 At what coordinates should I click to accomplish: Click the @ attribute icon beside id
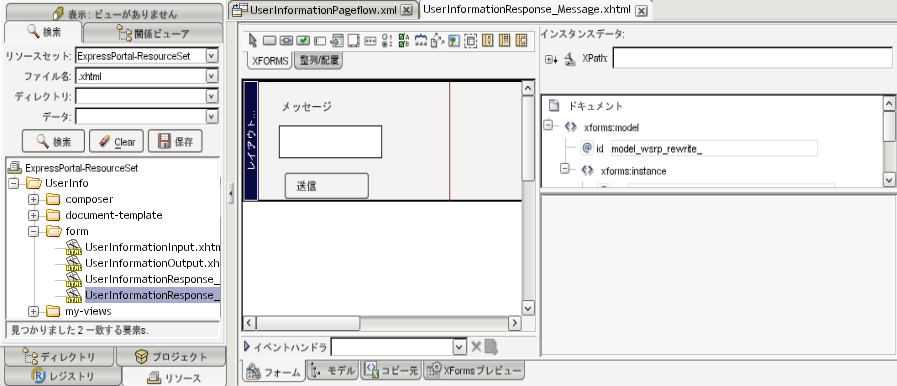pyautogui.click(x=586, y=149)
